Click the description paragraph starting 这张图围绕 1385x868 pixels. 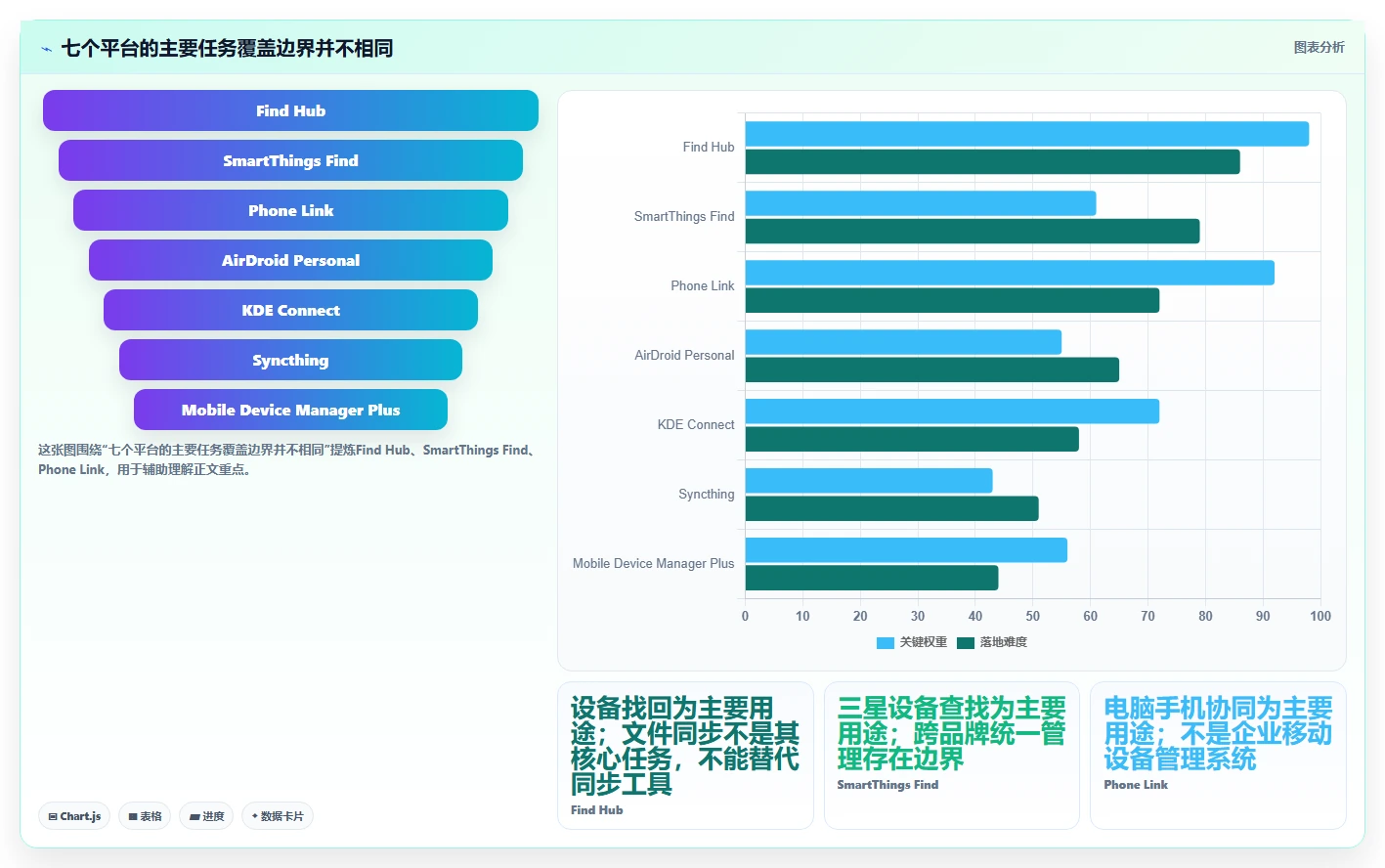pos(289,459)
